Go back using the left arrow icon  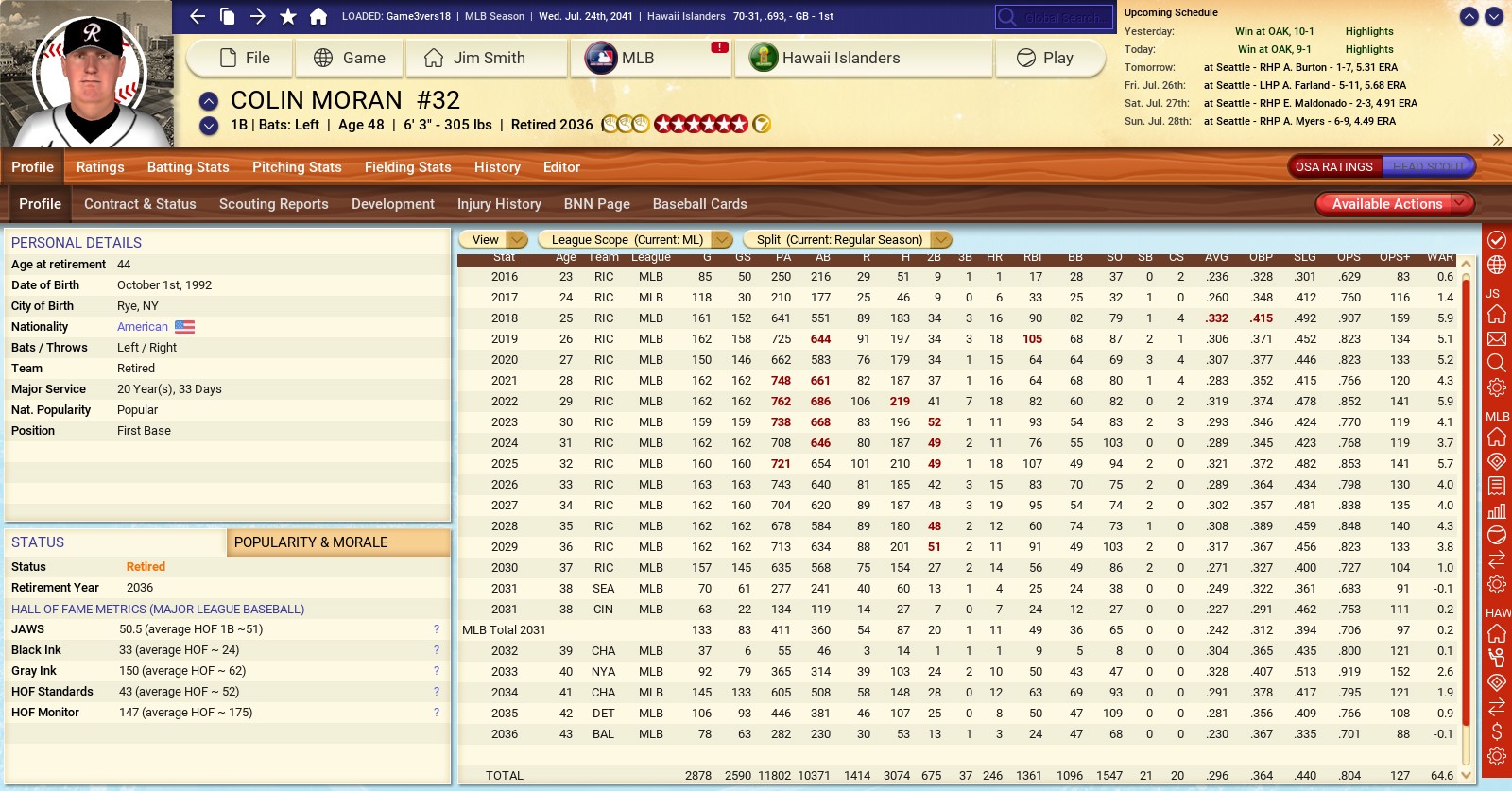coord(198,16)
